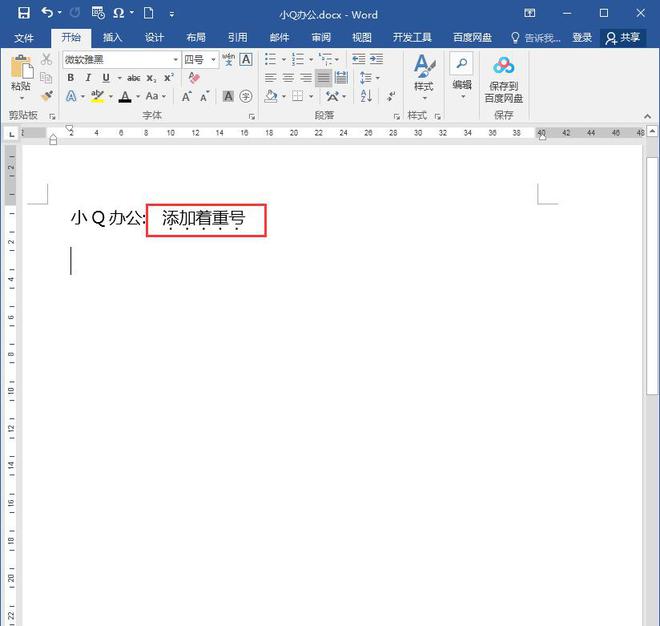Increase indent of paragraph

click(x=376, y=59)
